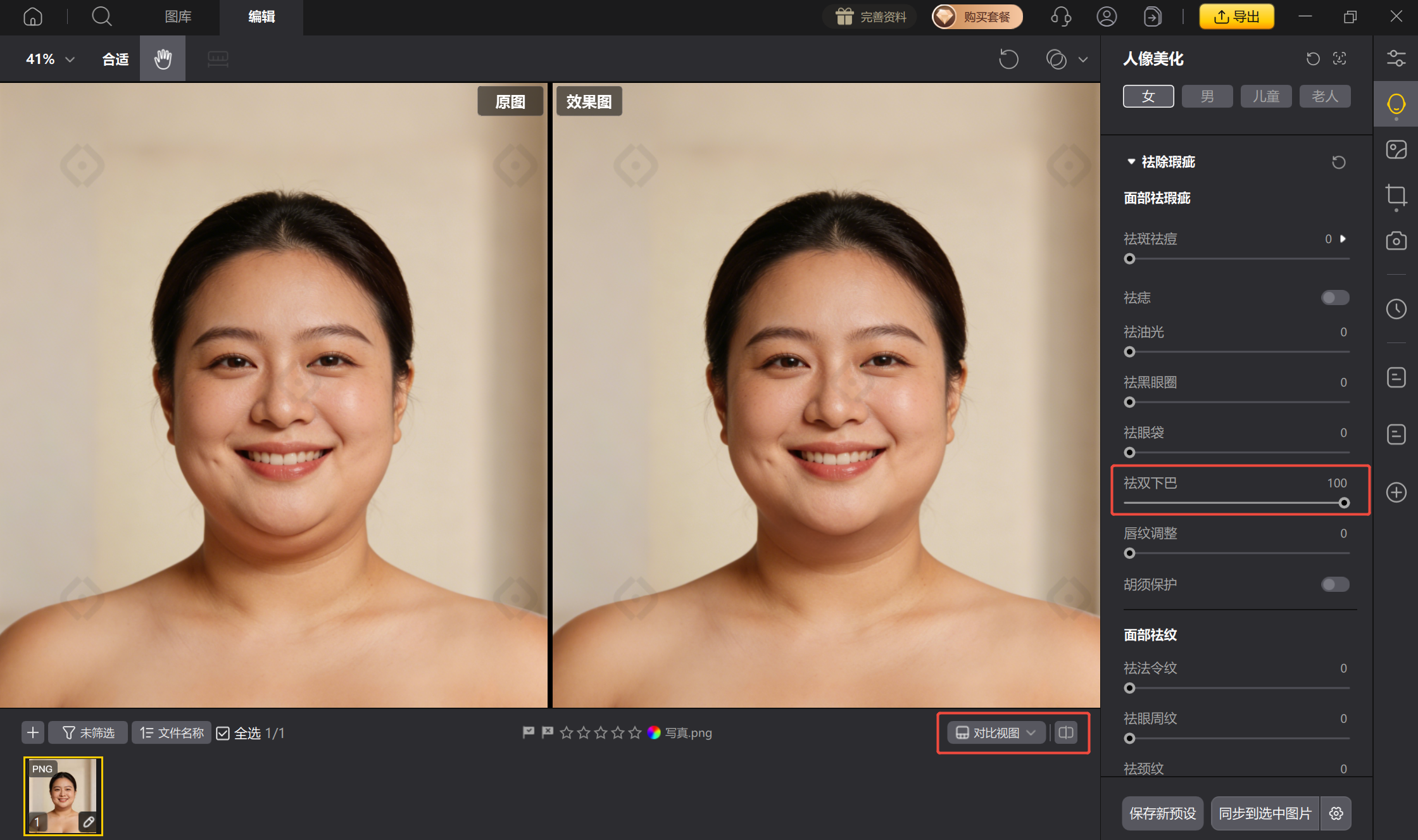Screen dimensions: 1418x840
Task: Collapse the 祛除瑕疵 section
Action: click(x=1131, y=162)
